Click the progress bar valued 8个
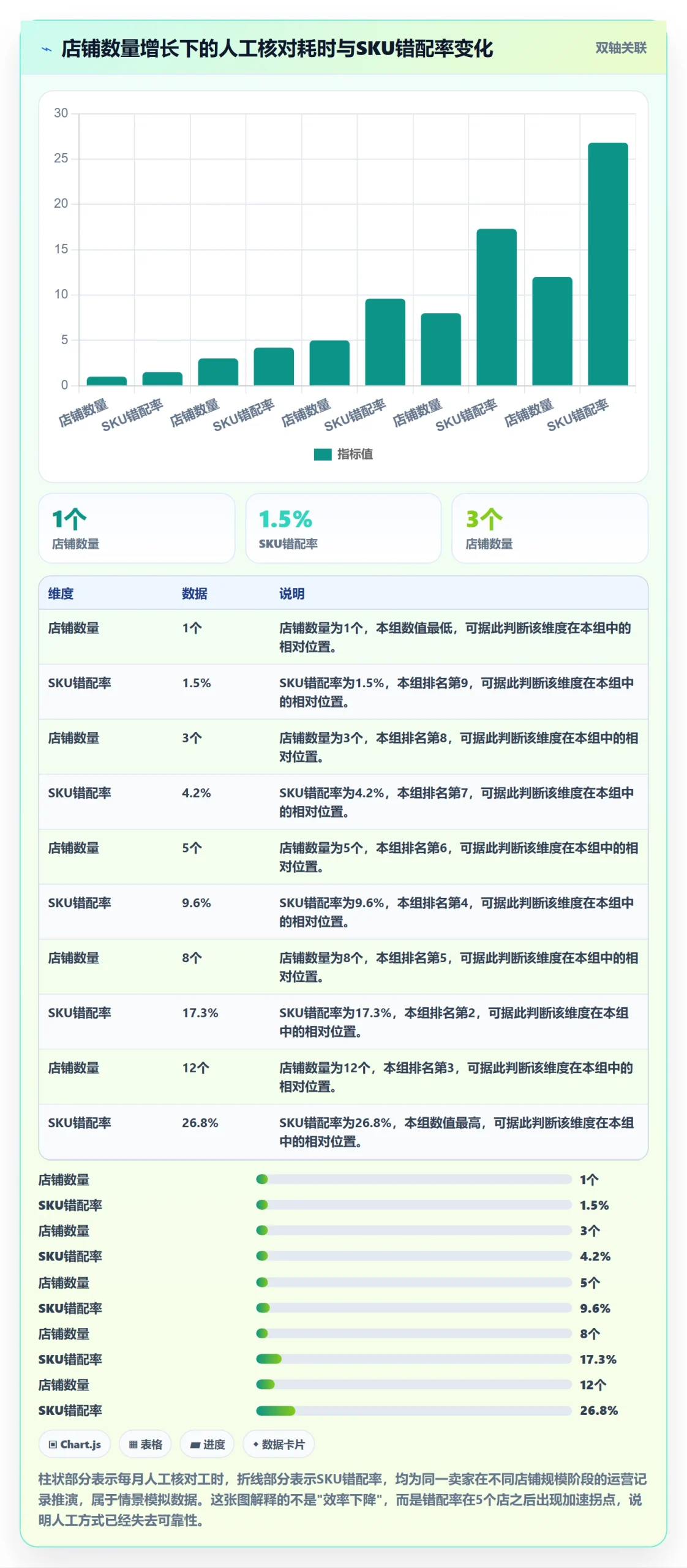687x1568 pixels. pyautogui.click(x=413, y=1333)
